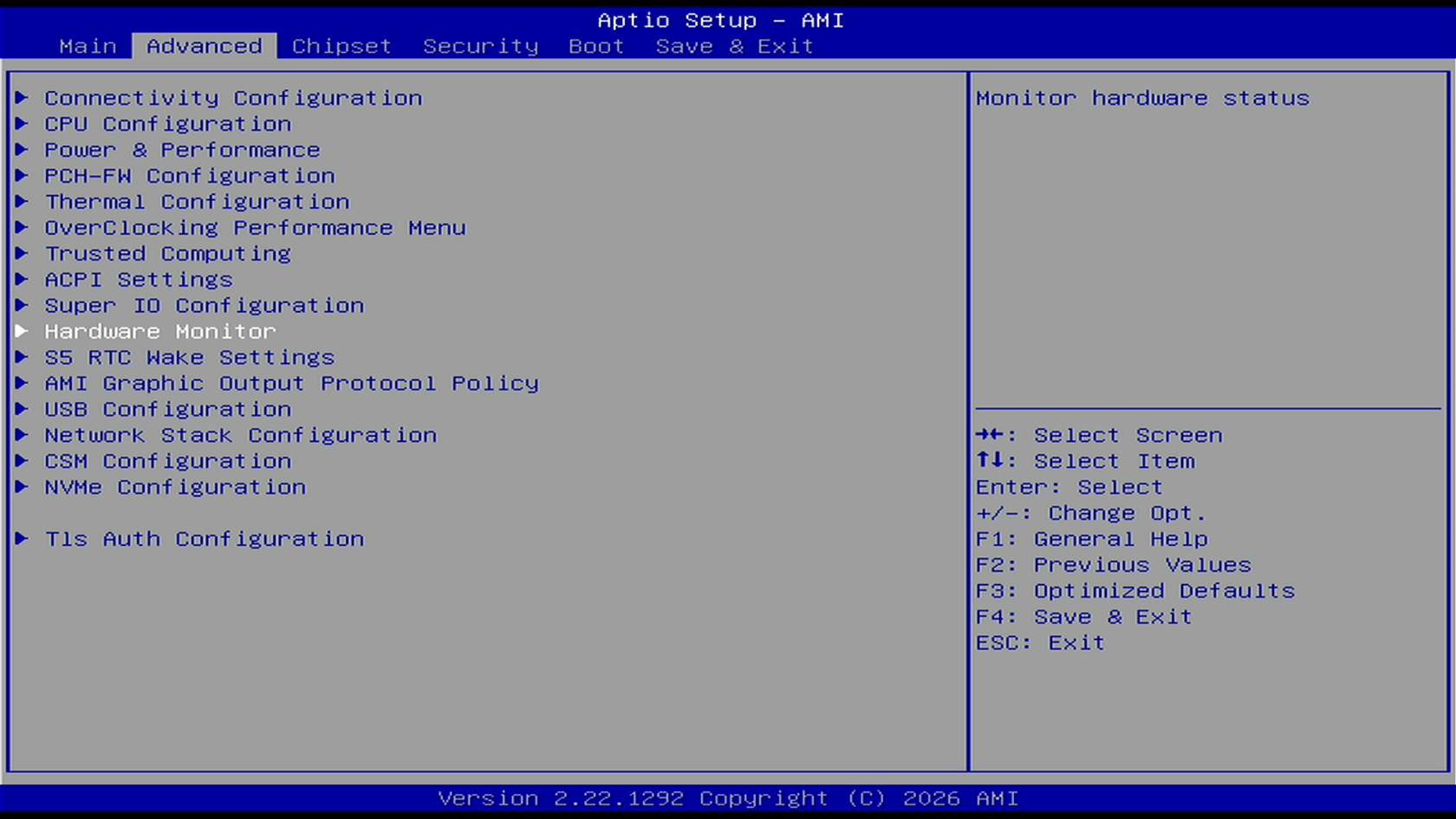Click 'ESC: Exit' help text
1456x819 pixels.
1040,644
